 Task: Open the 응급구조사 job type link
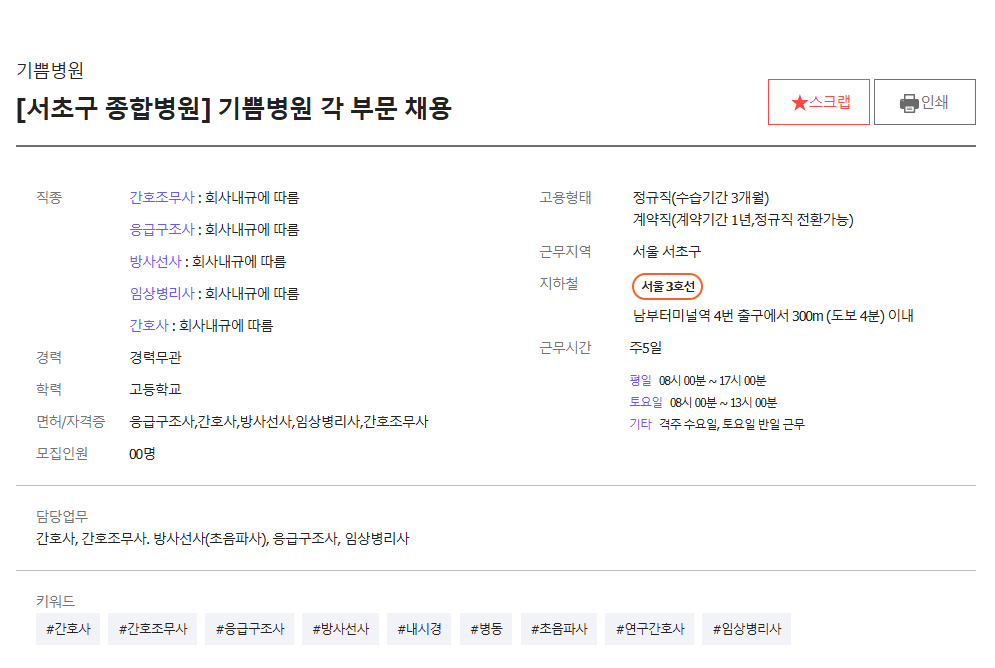(161, 229)
